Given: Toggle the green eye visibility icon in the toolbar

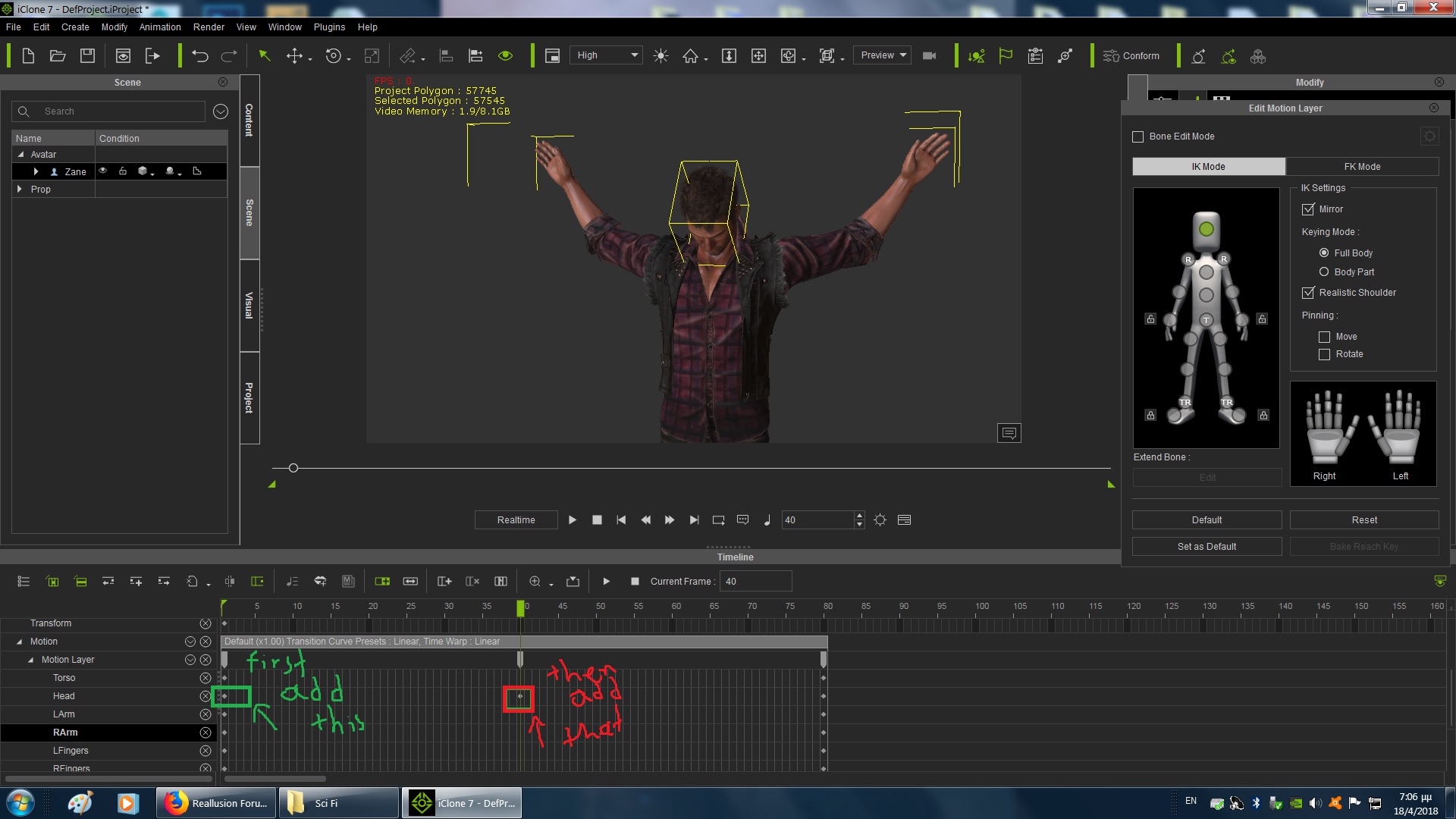Looking at the screenshot, I should click(505, 55).
